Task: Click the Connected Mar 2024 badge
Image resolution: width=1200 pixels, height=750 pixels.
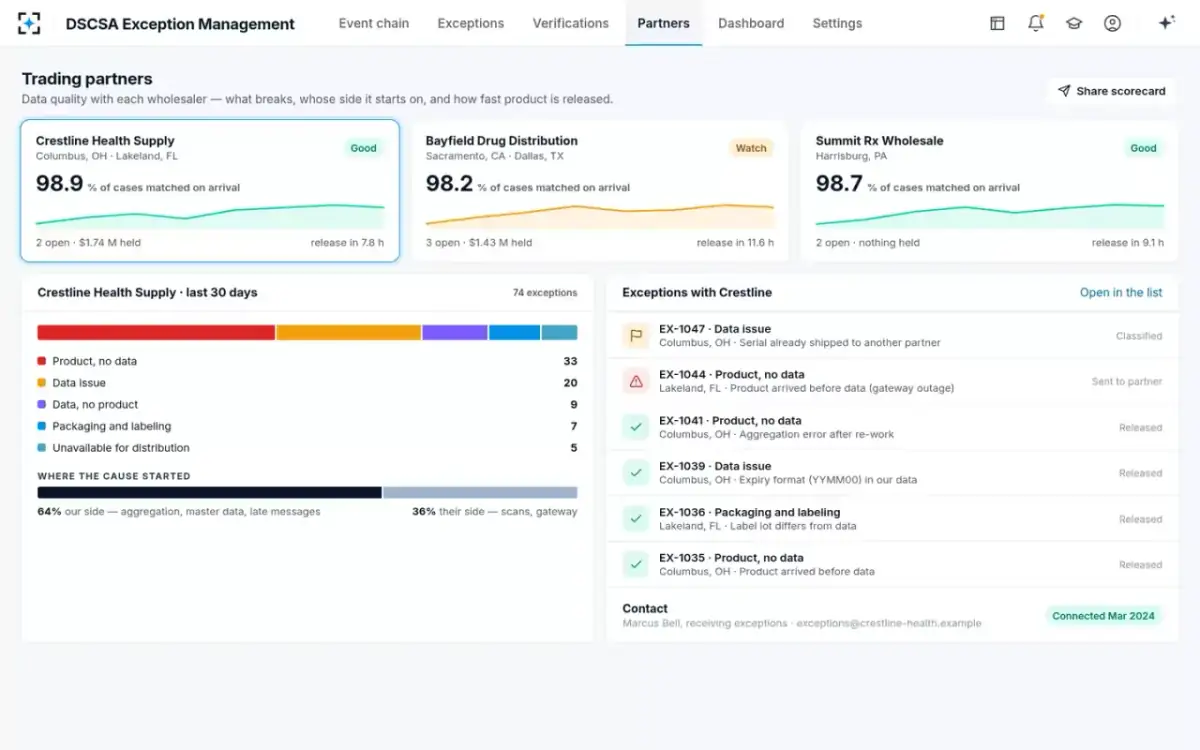Action: click(1103, 616)
